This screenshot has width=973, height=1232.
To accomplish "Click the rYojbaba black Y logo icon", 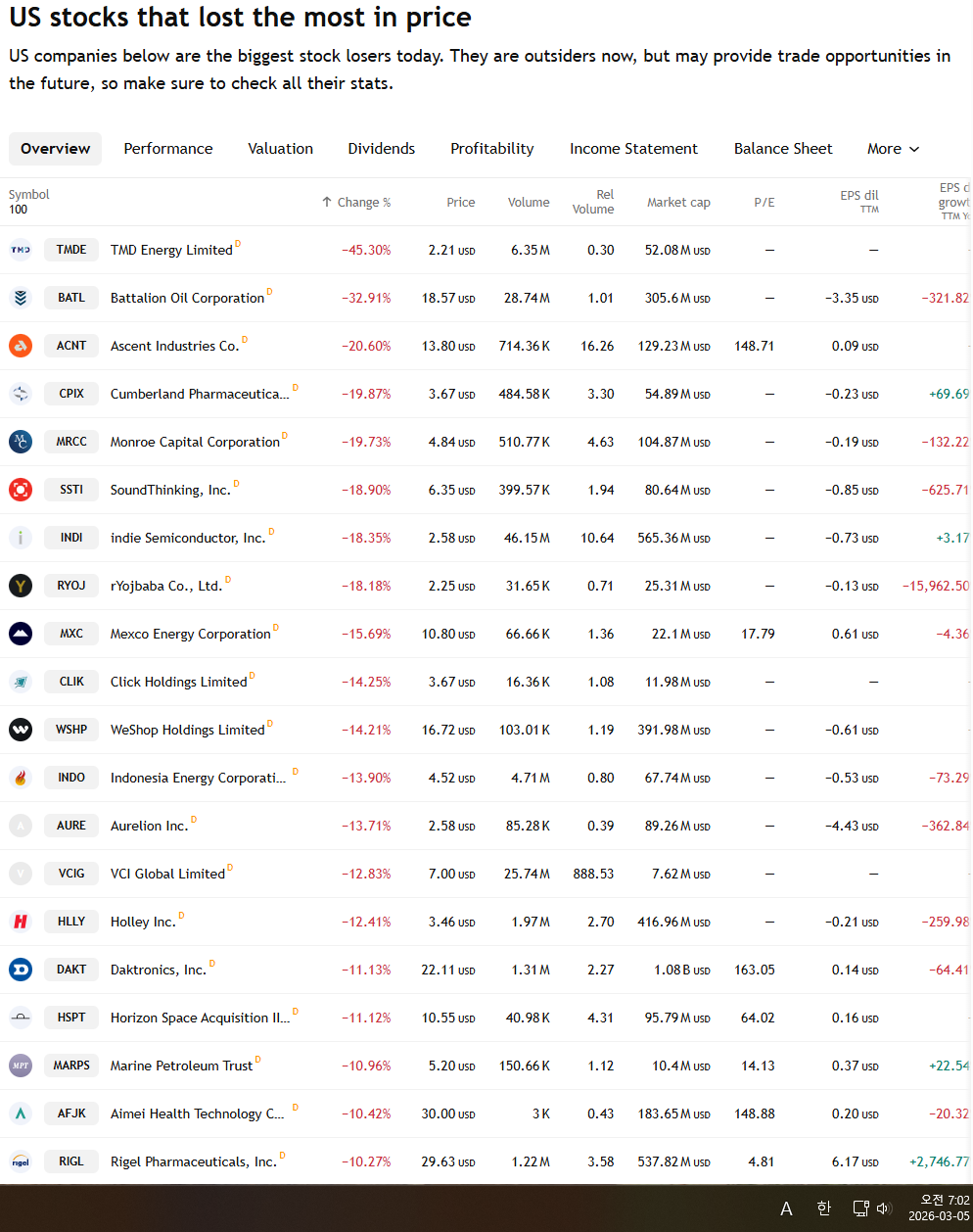I will point(21,586).
